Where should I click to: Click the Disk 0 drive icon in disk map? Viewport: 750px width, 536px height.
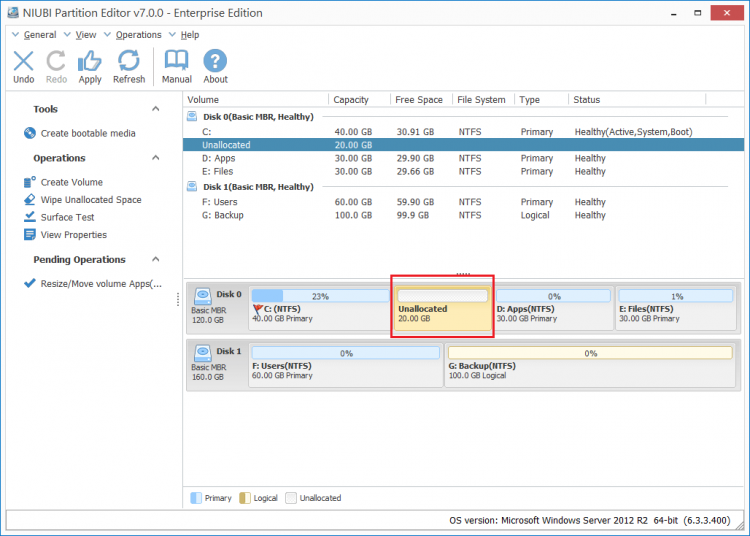click(x=203, y=296)
